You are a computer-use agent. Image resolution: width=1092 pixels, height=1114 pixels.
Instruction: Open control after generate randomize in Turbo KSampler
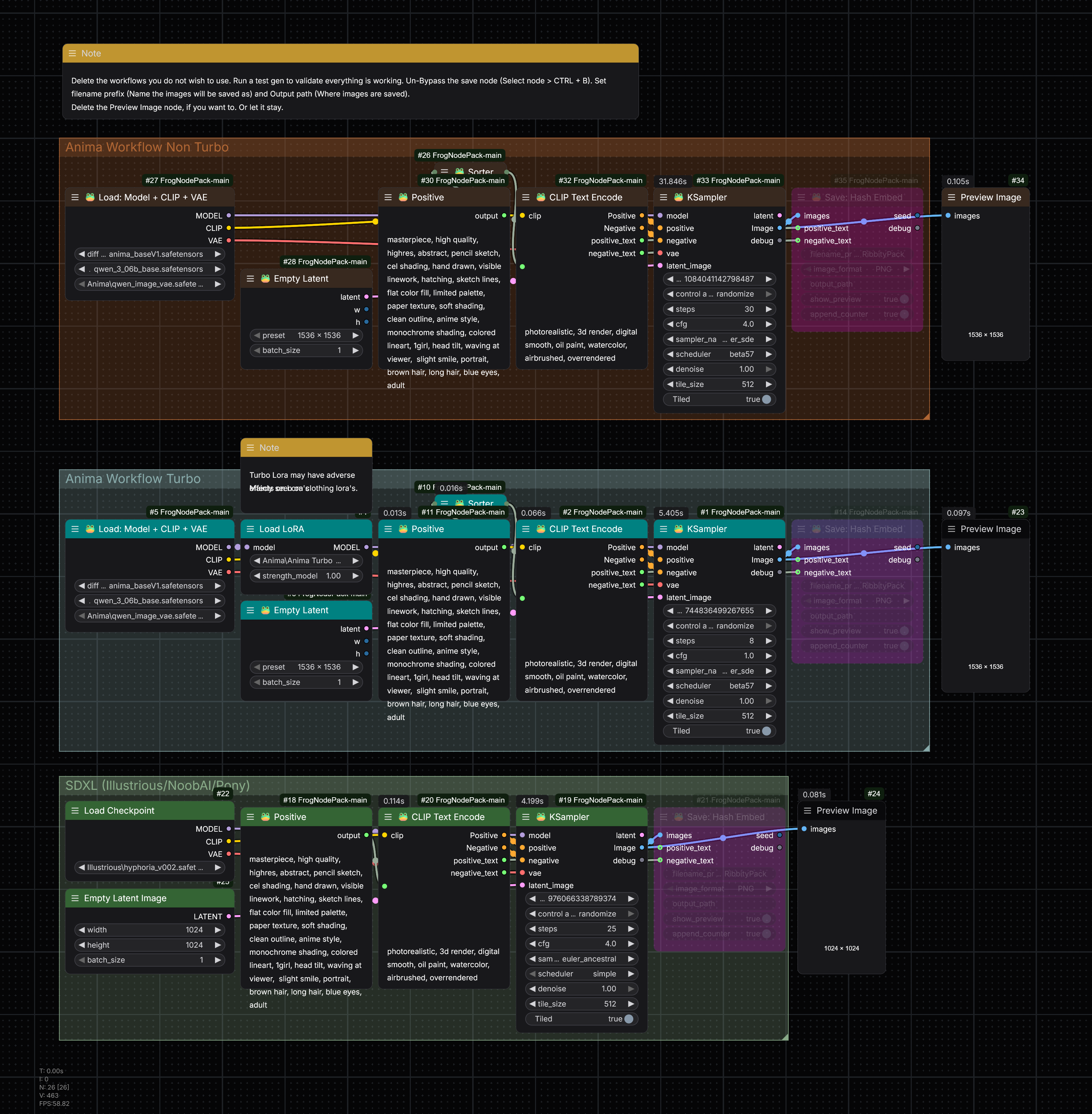point(719,626)
